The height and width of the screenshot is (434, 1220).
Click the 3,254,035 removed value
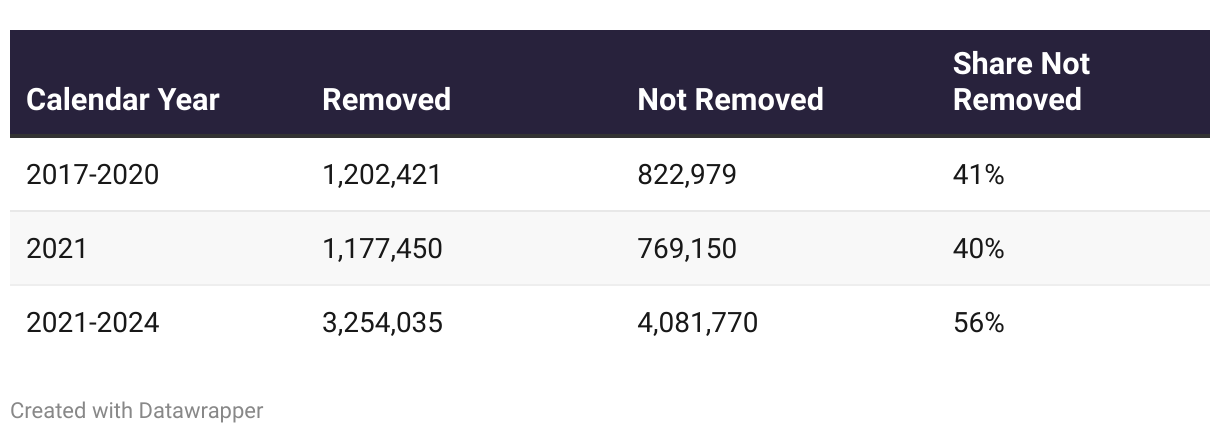(x=382, y=323)
